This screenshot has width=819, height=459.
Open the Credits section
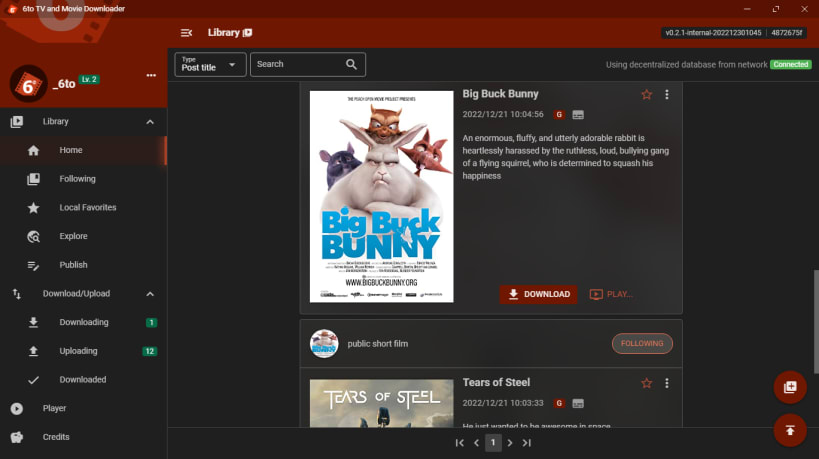[x=84, y=438]
